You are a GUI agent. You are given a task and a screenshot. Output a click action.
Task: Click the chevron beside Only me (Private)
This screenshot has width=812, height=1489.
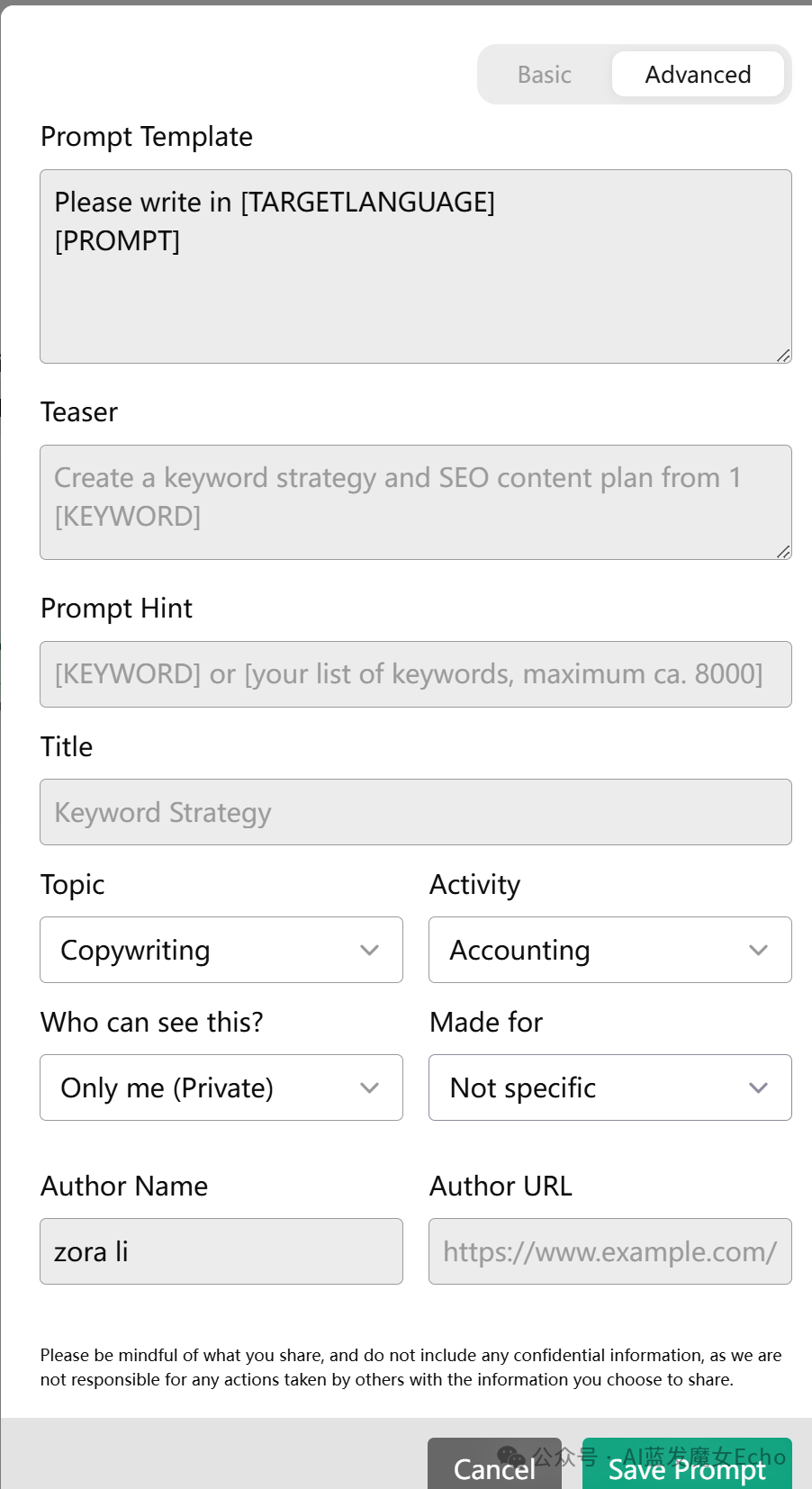369,1088
